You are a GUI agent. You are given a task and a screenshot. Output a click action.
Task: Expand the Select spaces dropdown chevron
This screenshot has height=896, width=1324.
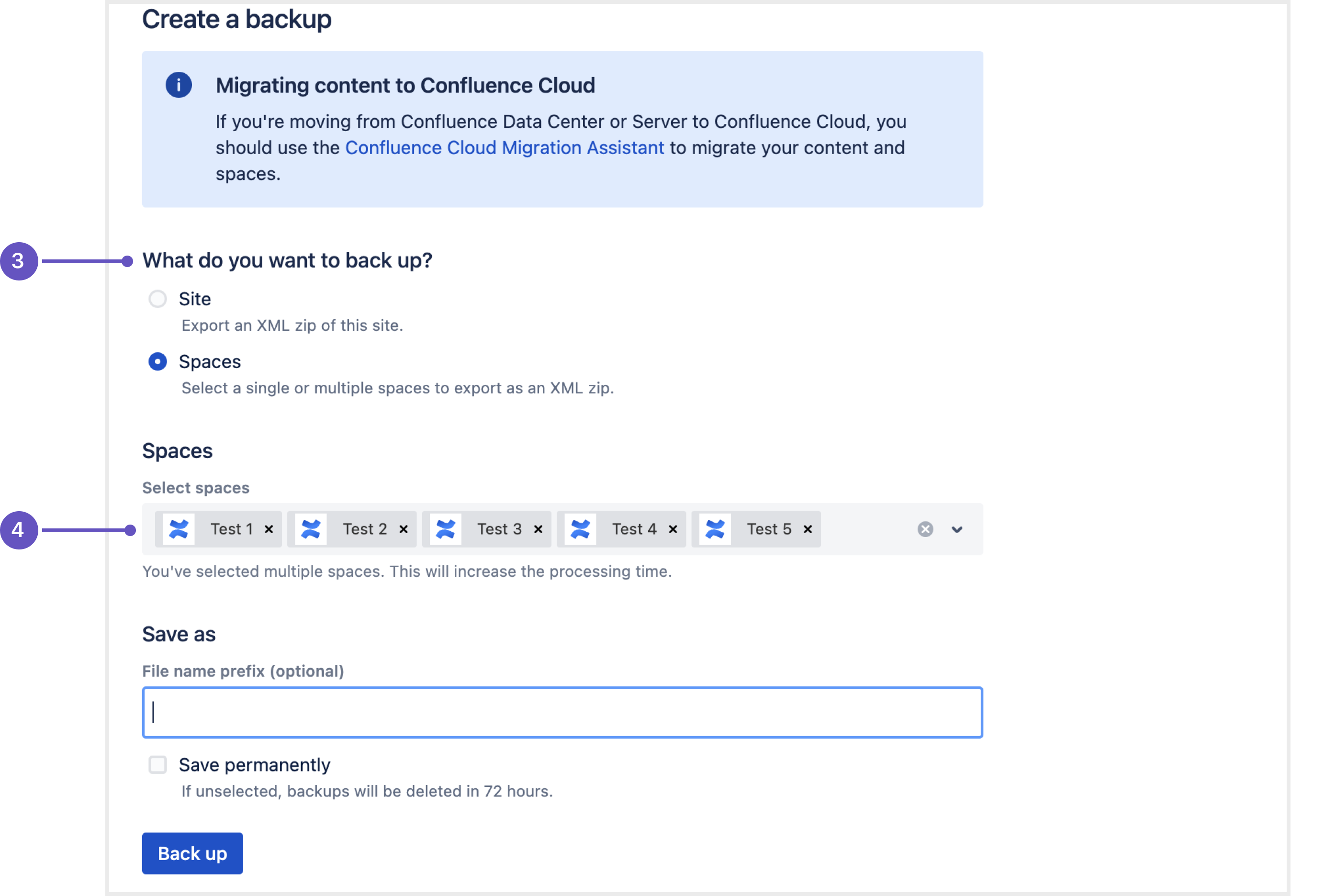pos(957,530)
